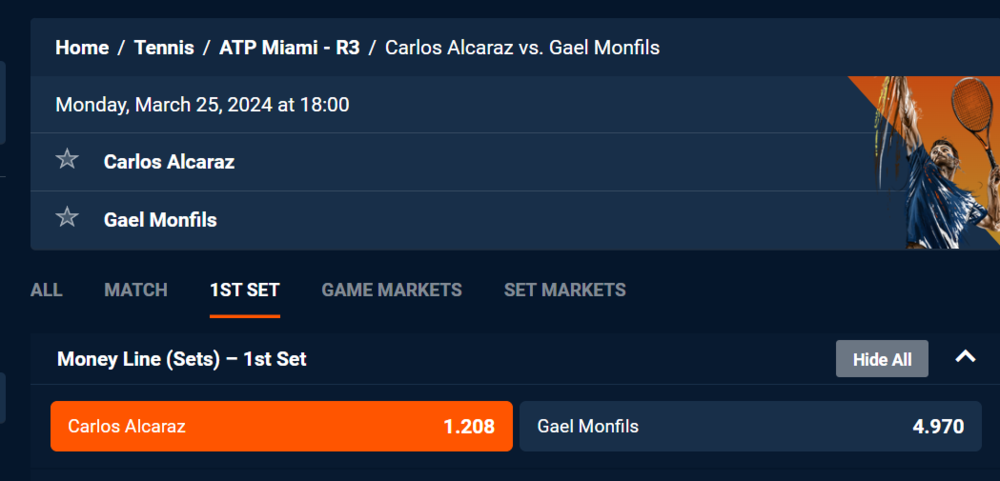Click the match date Monday, March 25, 2024

pos(202,104)
